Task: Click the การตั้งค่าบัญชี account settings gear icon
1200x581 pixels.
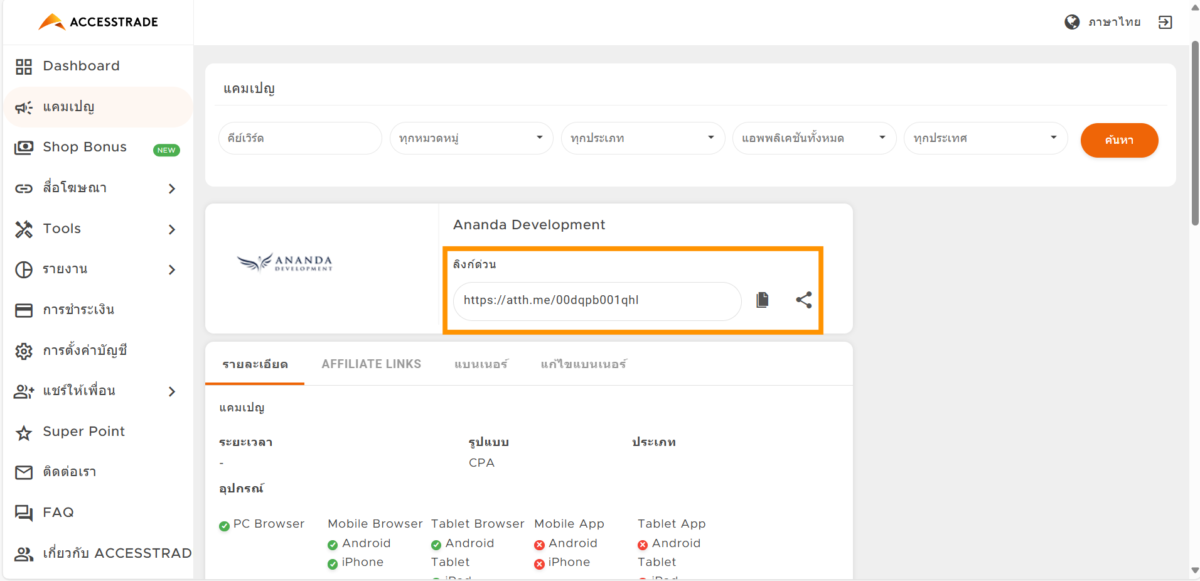Action: [24, 350]
